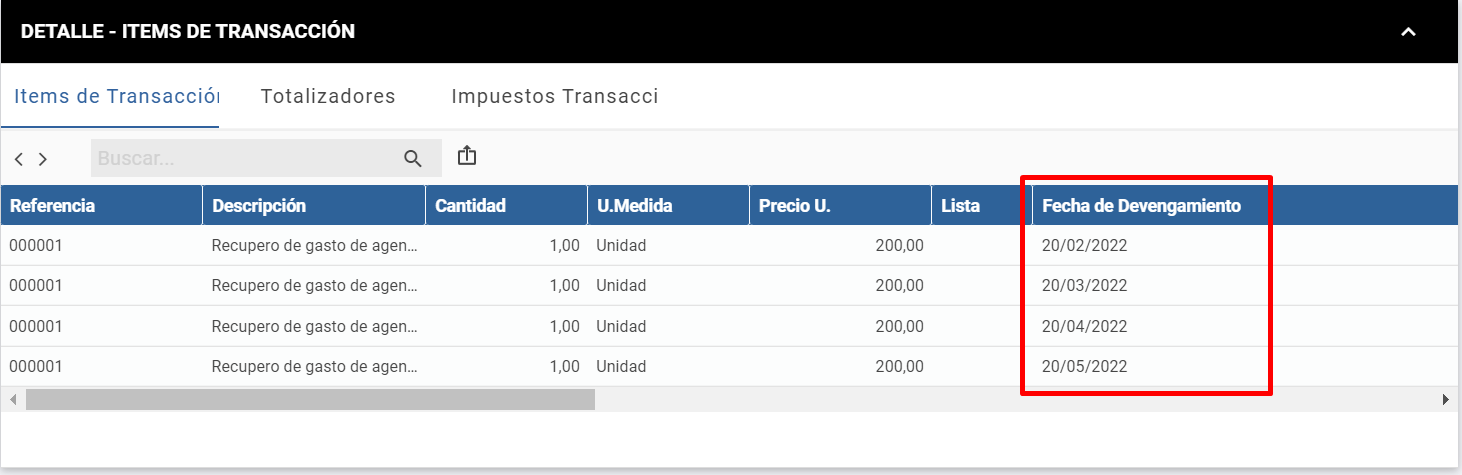Click the horizontal scrollbar left arrow
This screenshot has width=1462, height=475.
tap(12, 399)
